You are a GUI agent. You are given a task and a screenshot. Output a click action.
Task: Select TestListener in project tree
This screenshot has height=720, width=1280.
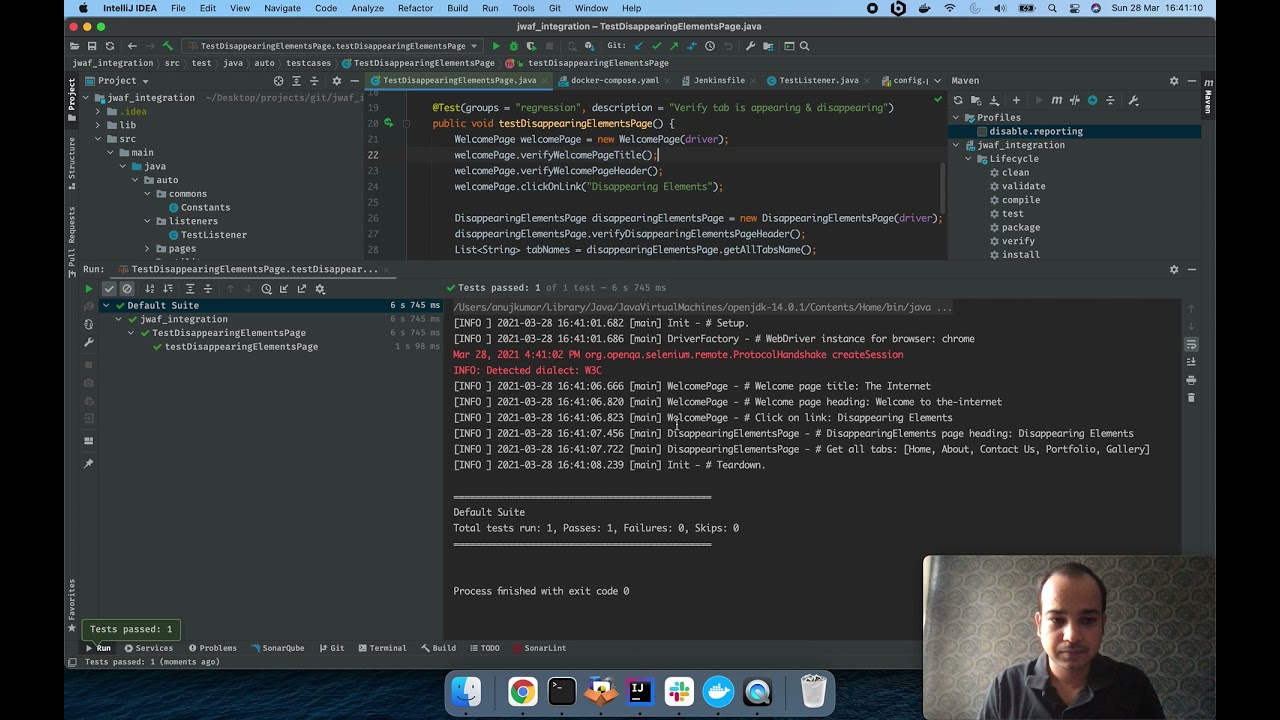click(214, 235)
